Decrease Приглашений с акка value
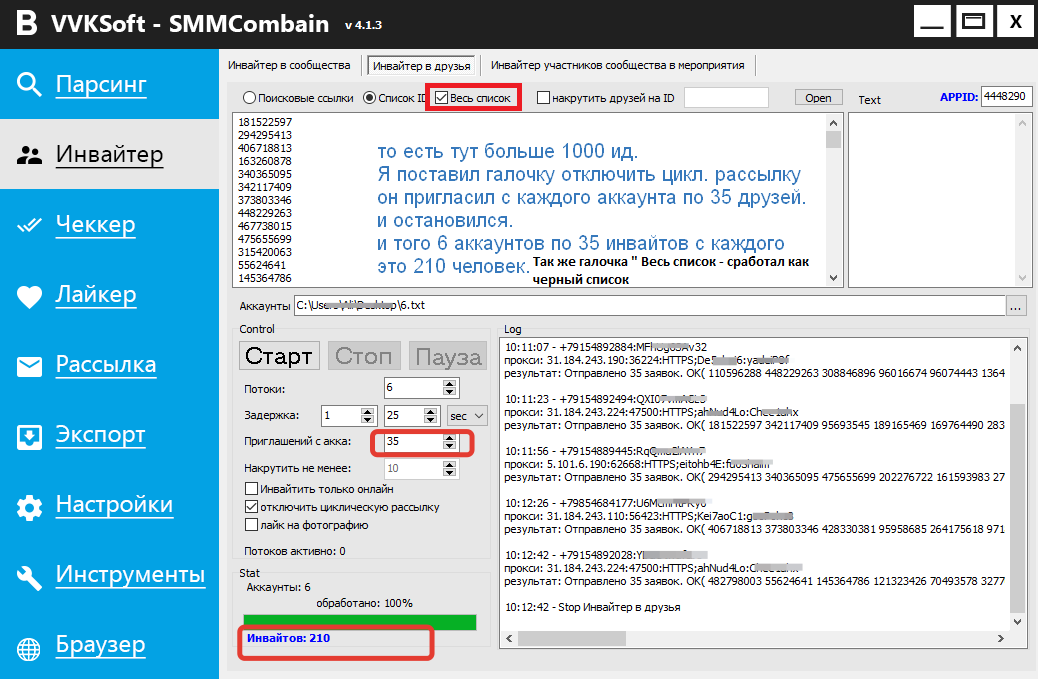1038x681 pixels. coord(449,446)
